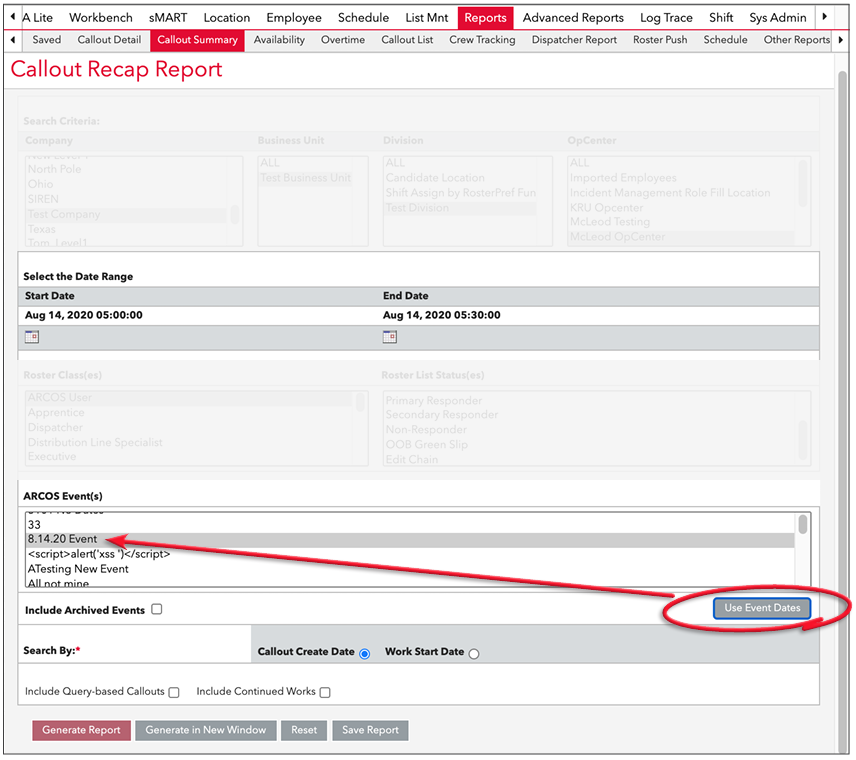Select Dispatcher in Roster Classes list

coord(189,428)
